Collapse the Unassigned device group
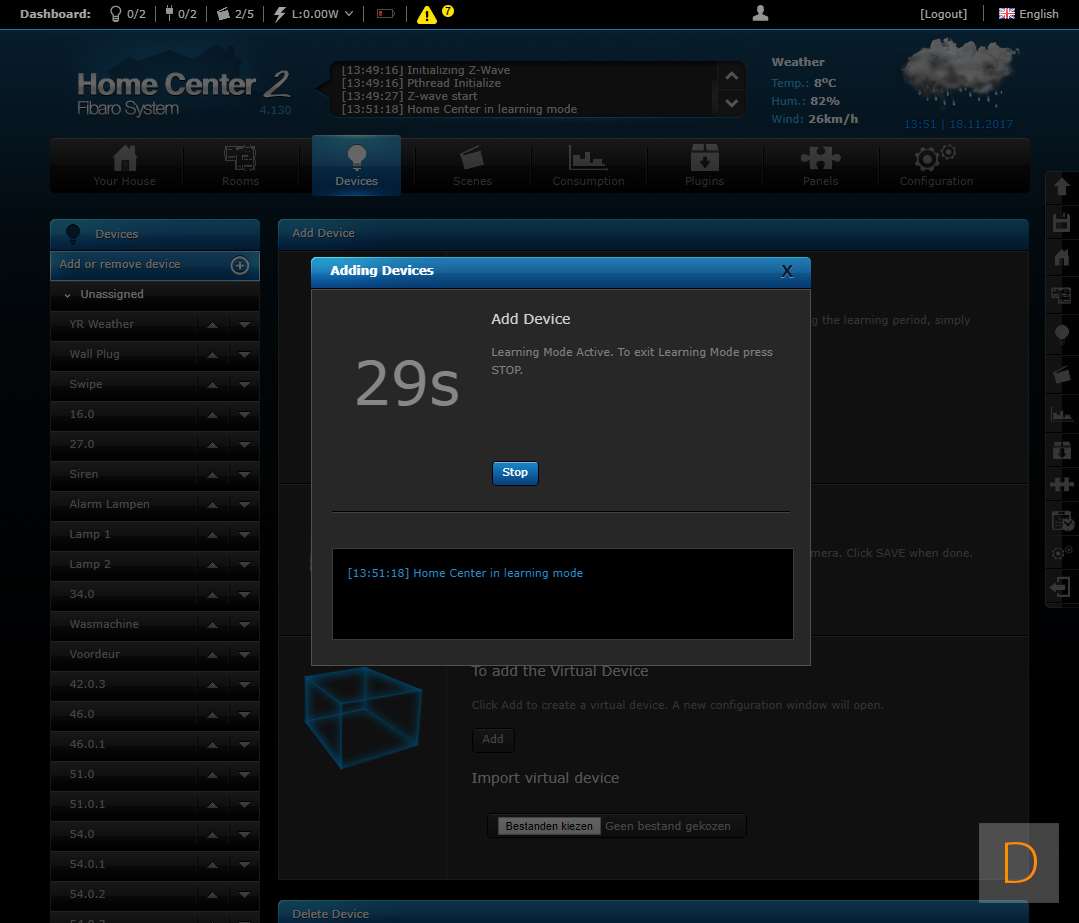The width and height of the screenshot is (1079, 923). coord(68,295)
